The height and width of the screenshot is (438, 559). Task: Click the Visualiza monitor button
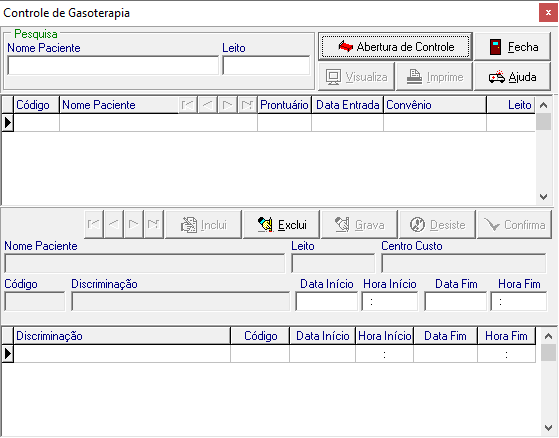[357, 76]
